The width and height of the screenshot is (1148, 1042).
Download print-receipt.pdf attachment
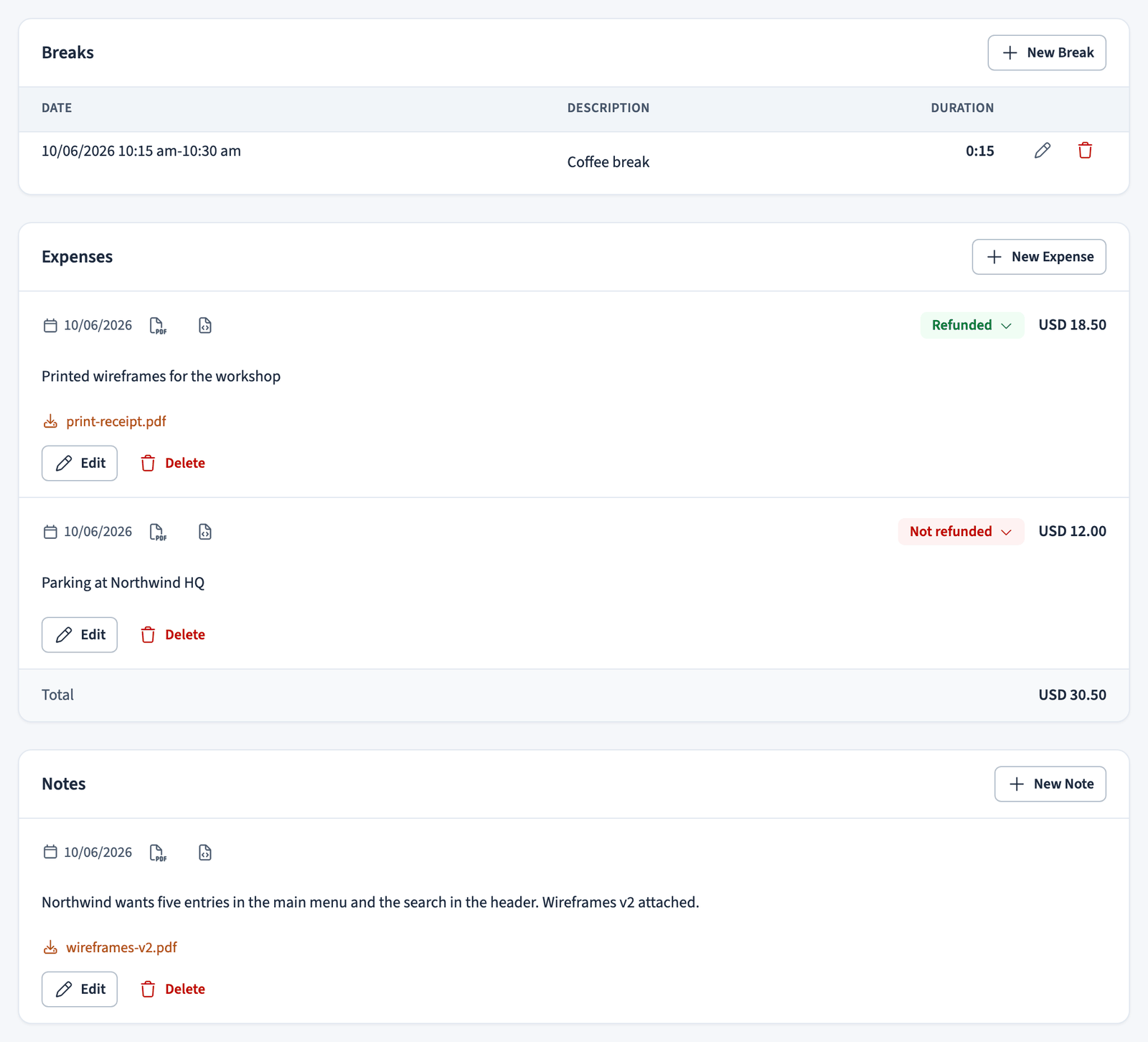116,422
